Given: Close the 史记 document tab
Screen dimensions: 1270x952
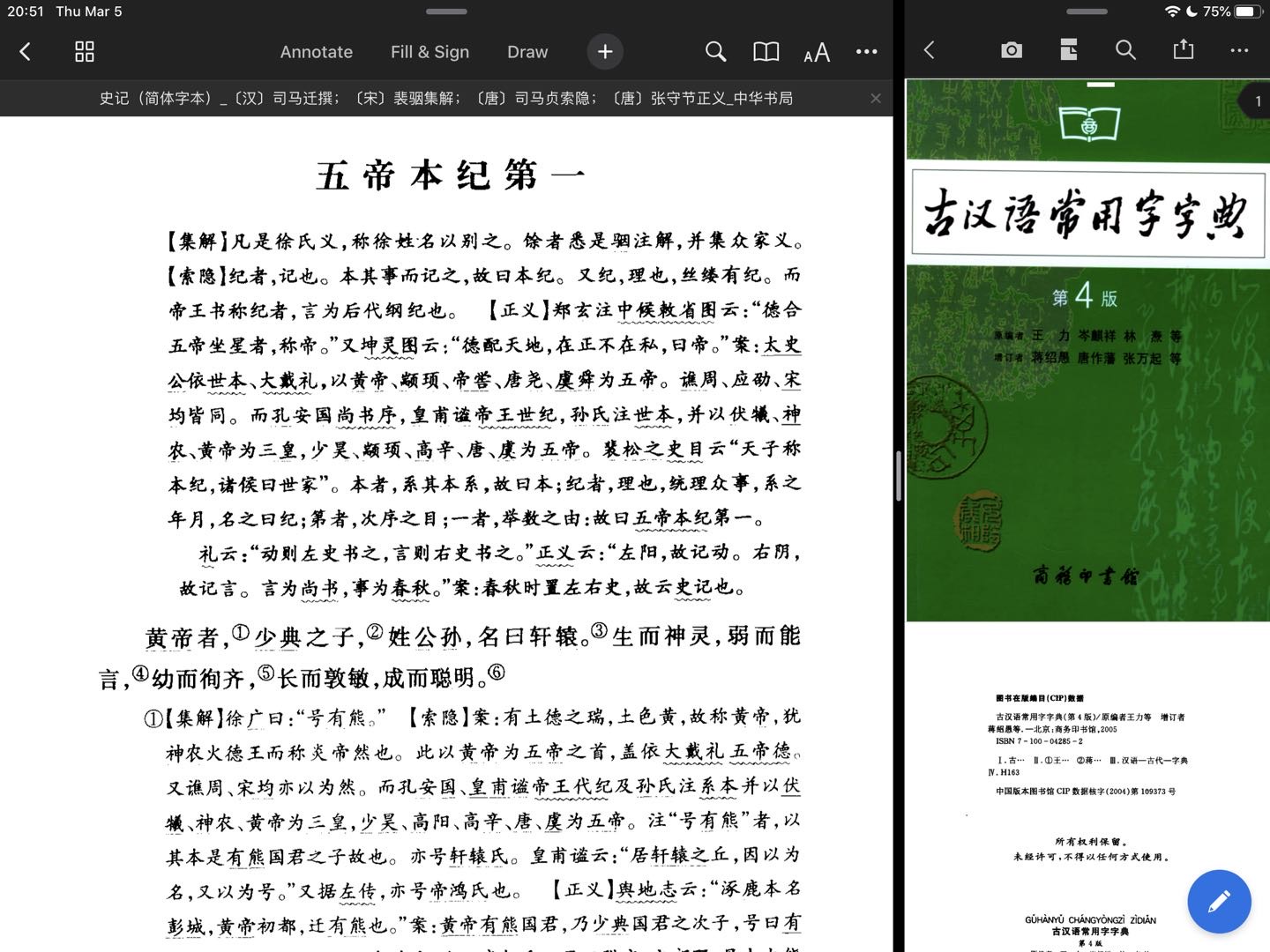Looking at the screenshot, I should (x=876, y=99).
